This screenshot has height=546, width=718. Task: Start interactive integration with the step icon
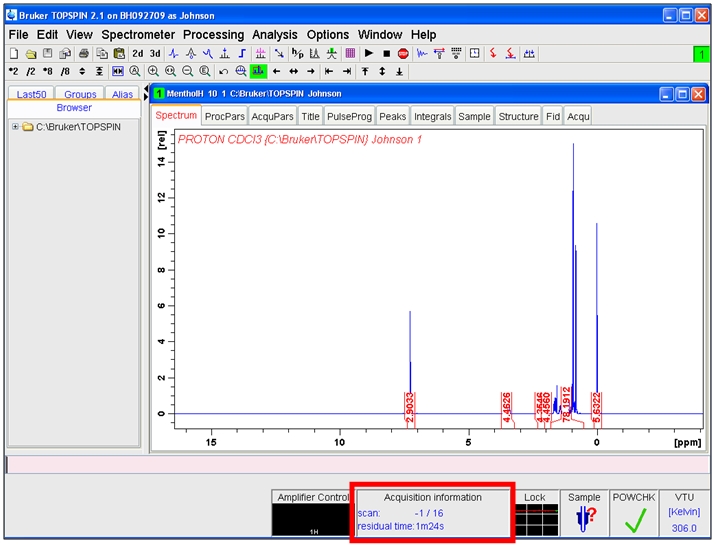[x=242, y=54]
